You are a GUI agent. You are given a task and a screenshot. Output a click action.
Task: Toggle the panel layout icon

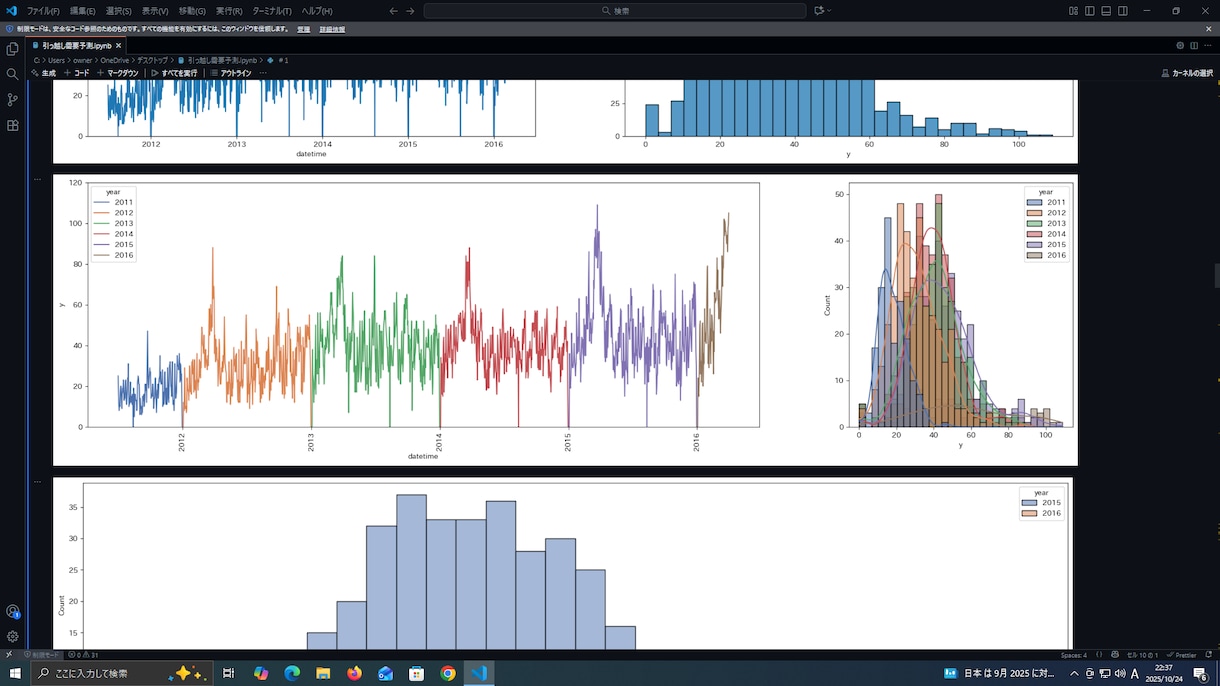(1106, 11)
